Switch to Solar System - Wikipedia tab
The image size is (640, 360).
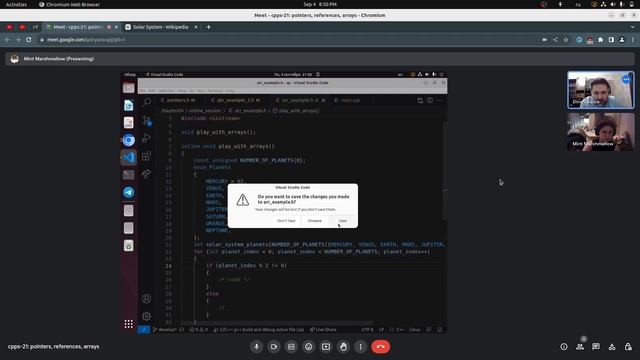(x=160, y=27)
